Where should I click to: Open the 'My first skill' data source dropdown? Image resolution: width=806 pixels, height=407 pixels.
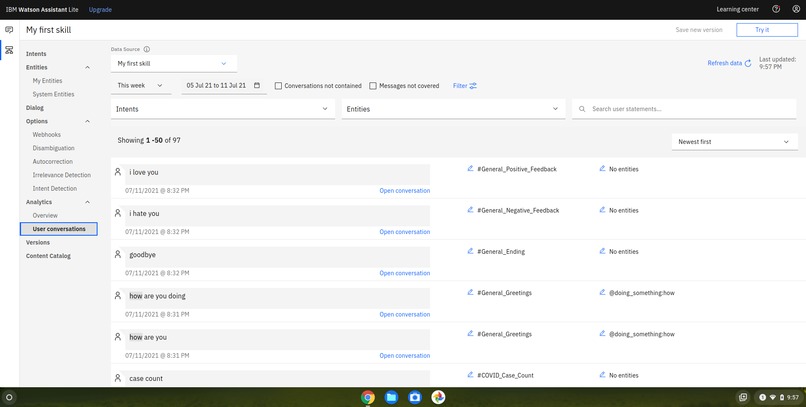tap(174, 63)
